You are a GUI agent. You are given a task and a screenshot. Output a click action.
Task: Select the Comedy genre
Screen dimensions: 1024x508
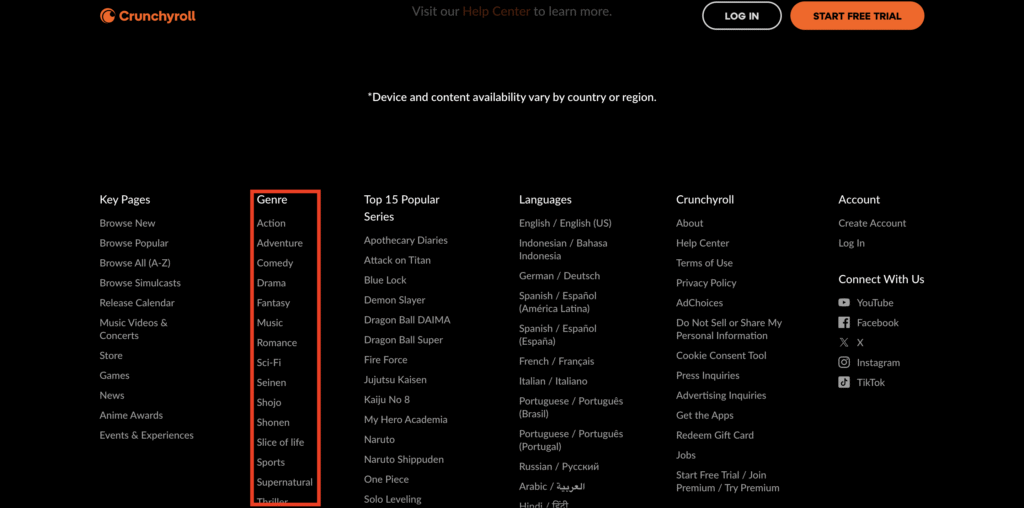pos(275,263)
